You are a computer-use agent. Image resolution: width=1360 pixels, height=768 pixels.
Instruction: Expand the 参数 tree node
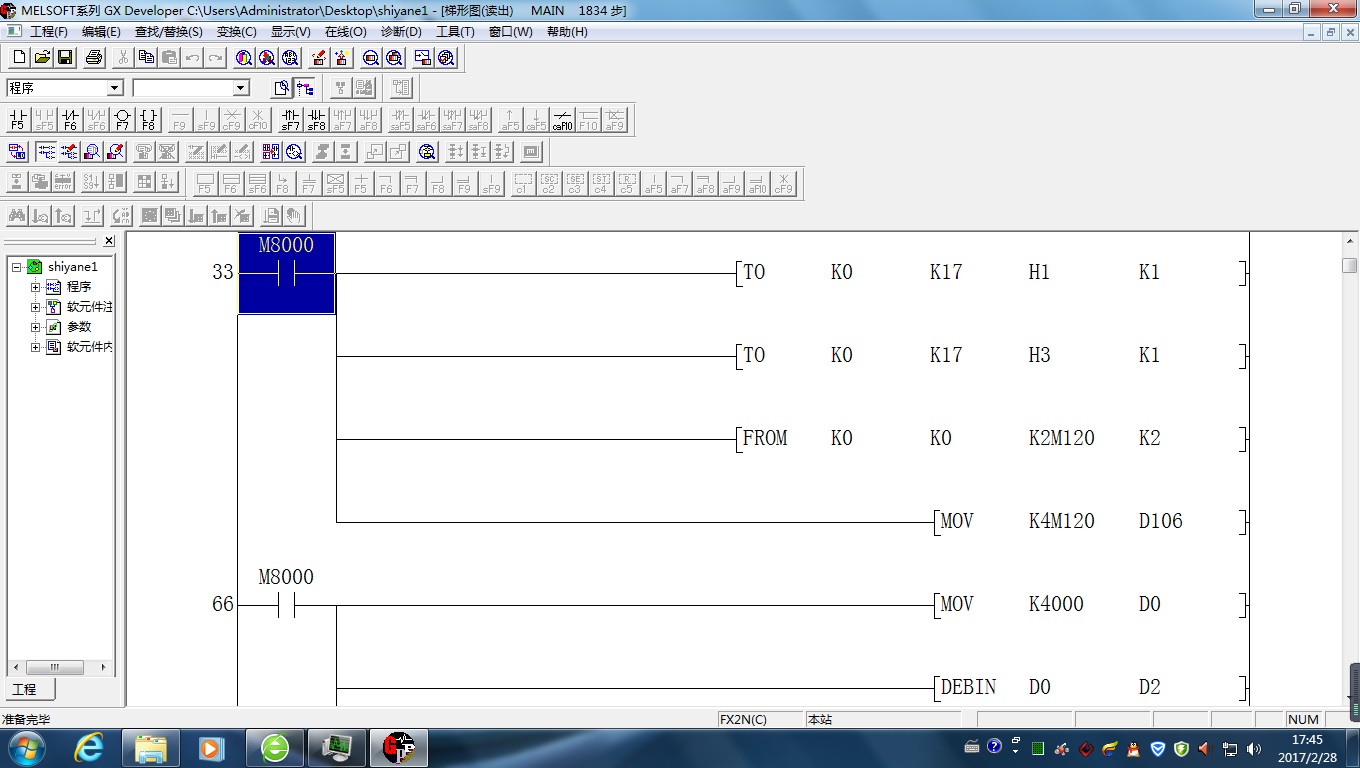coord(36,327)
